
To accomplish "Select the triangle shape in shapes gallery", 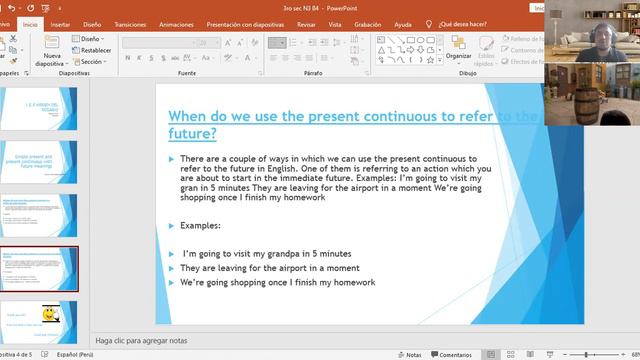I will [381, 50].
